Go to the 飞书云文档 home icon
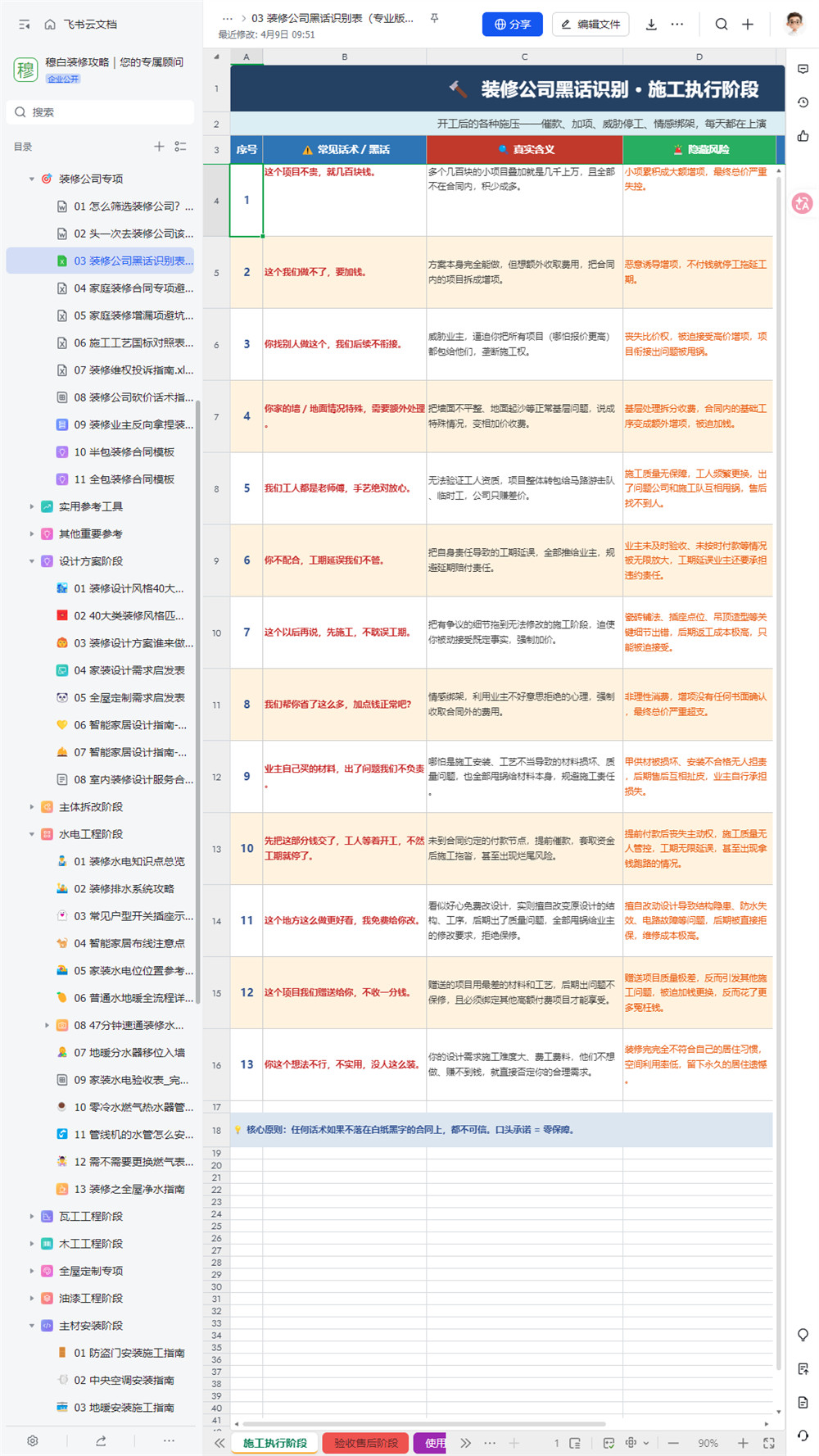Image resolution: width=819 pixels, height=1456 pixels. 50,25
